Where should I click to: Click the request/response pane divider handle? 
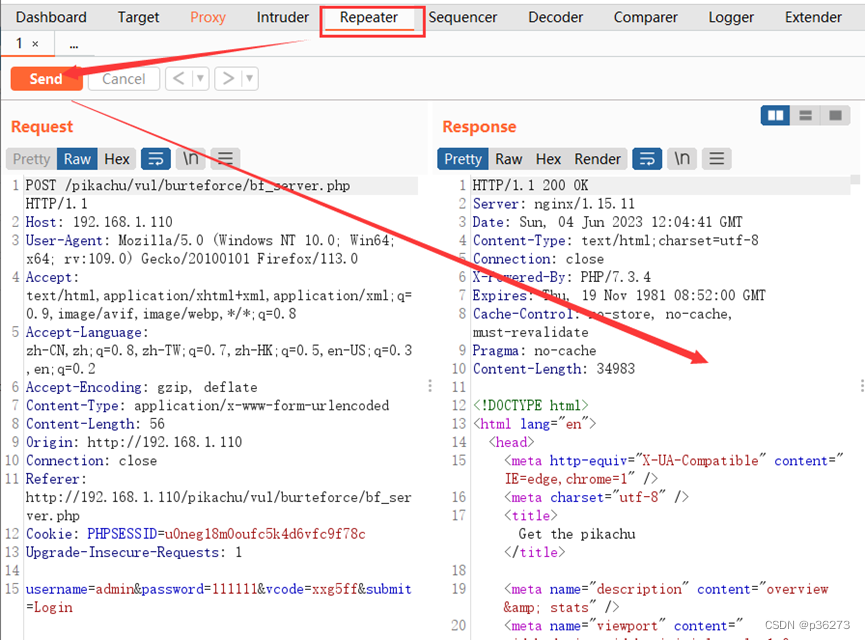click(x=430, y=386)
